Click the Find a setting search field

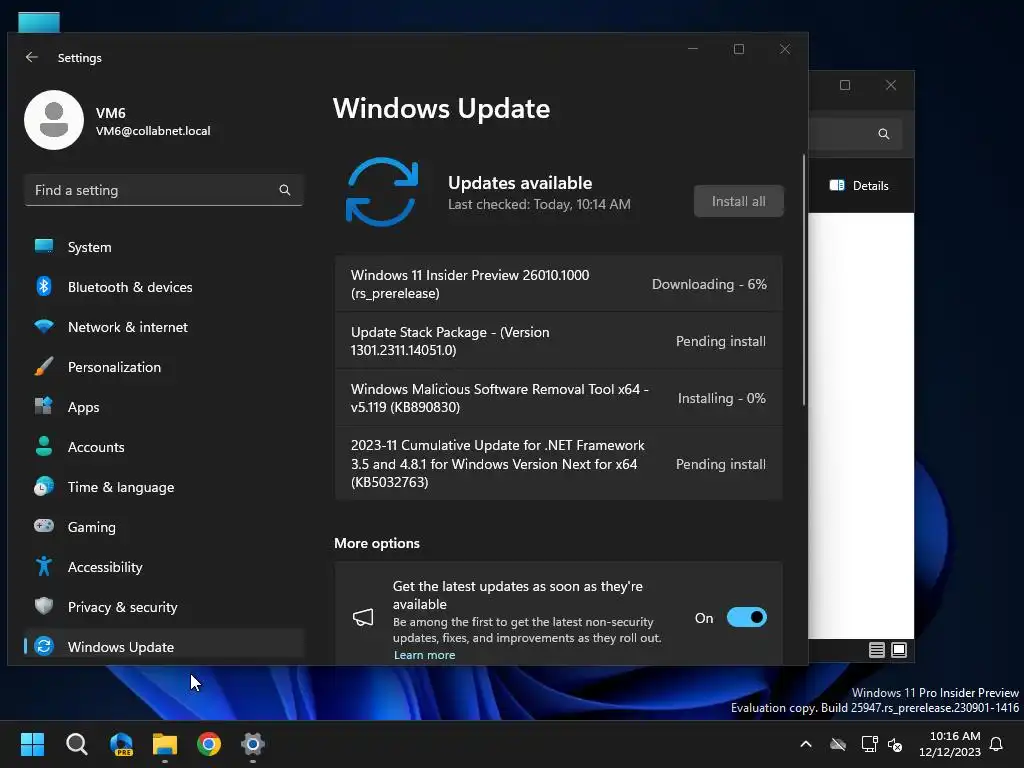tap(163, 190)
